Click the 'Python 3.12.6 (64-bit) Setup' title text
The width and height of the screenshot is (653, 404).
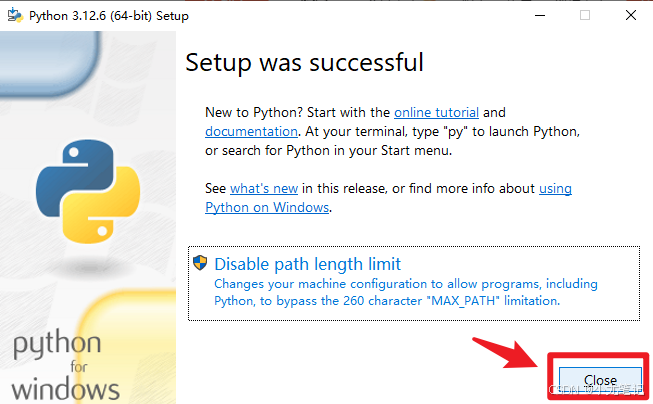pos(109,16)
